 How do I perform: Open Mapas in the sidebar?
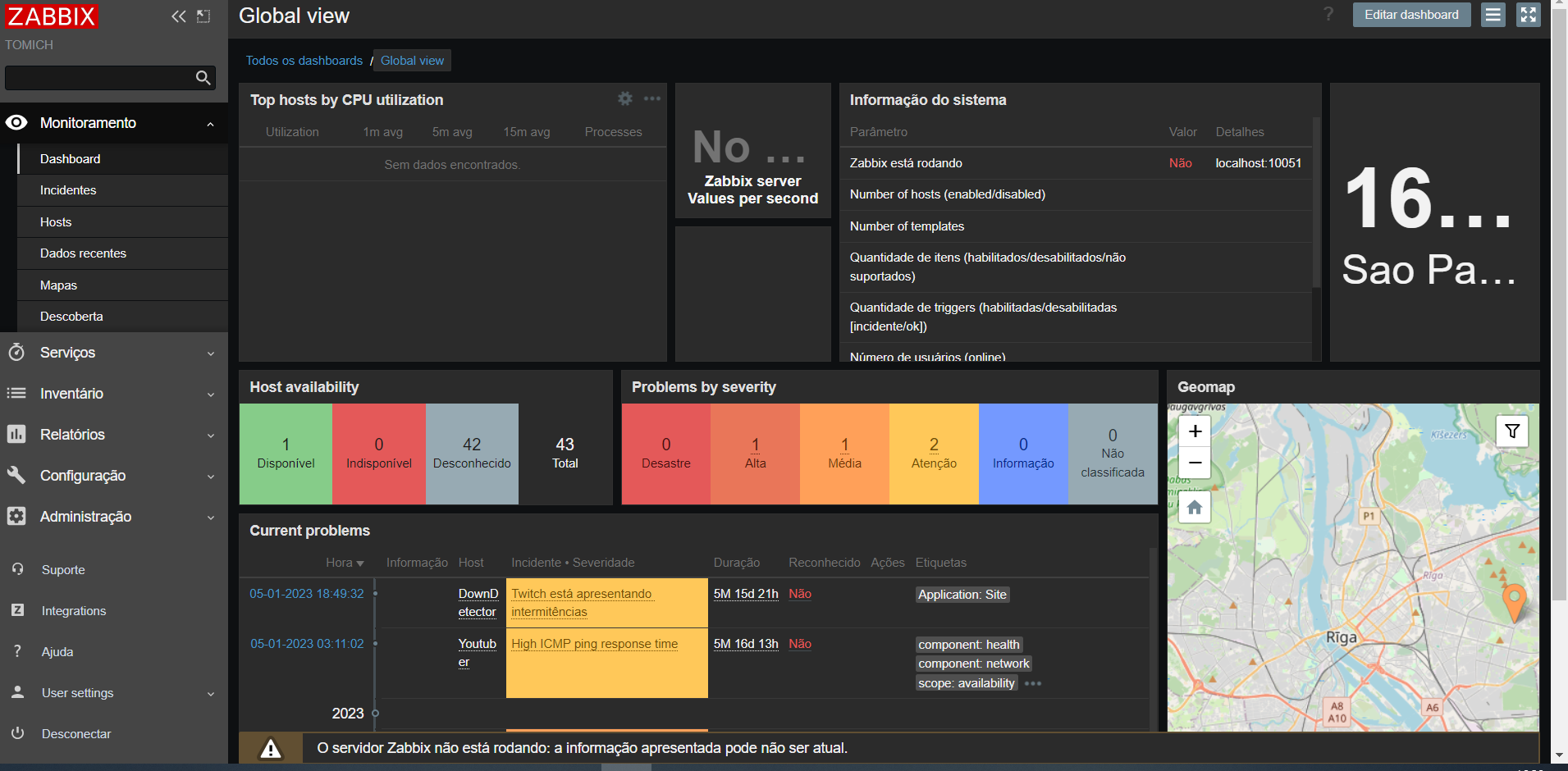(x=123, y=285)
